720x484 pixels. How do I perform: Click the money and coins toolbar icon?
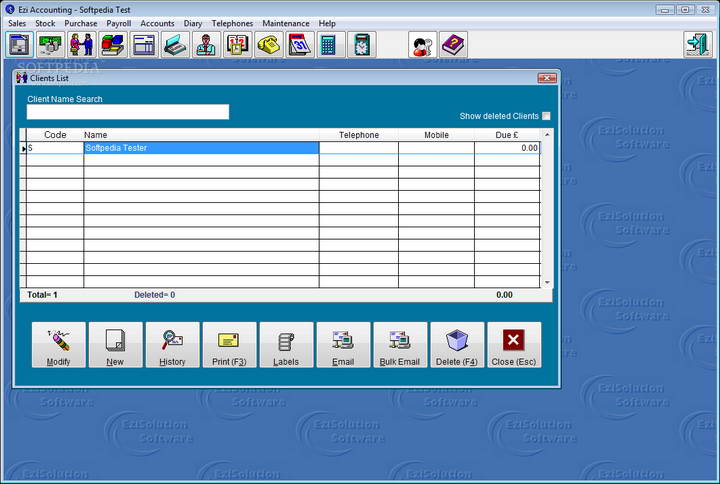click(x=51, y=45)
